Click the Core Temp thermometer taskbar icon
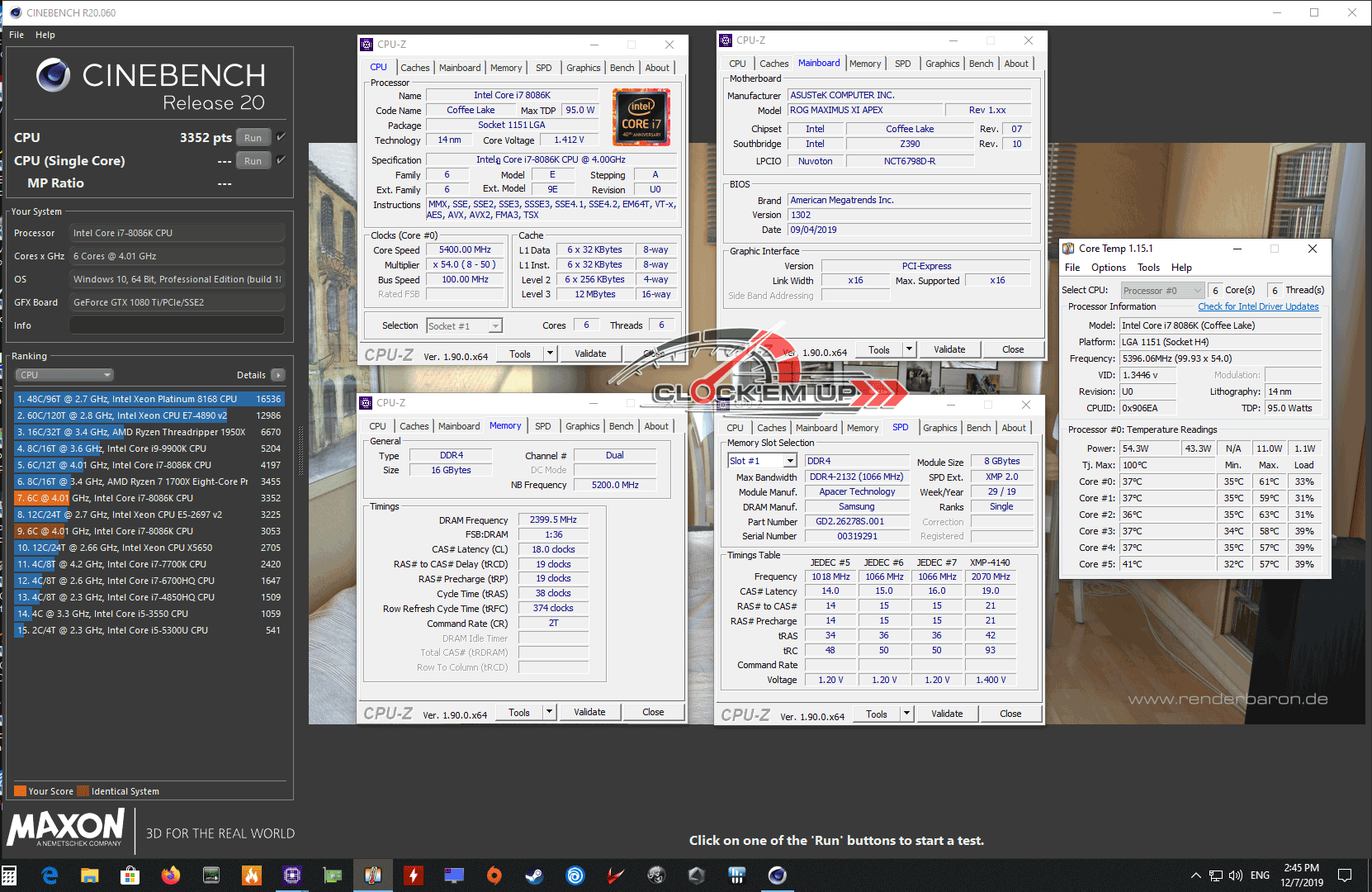 coord(372,875)
